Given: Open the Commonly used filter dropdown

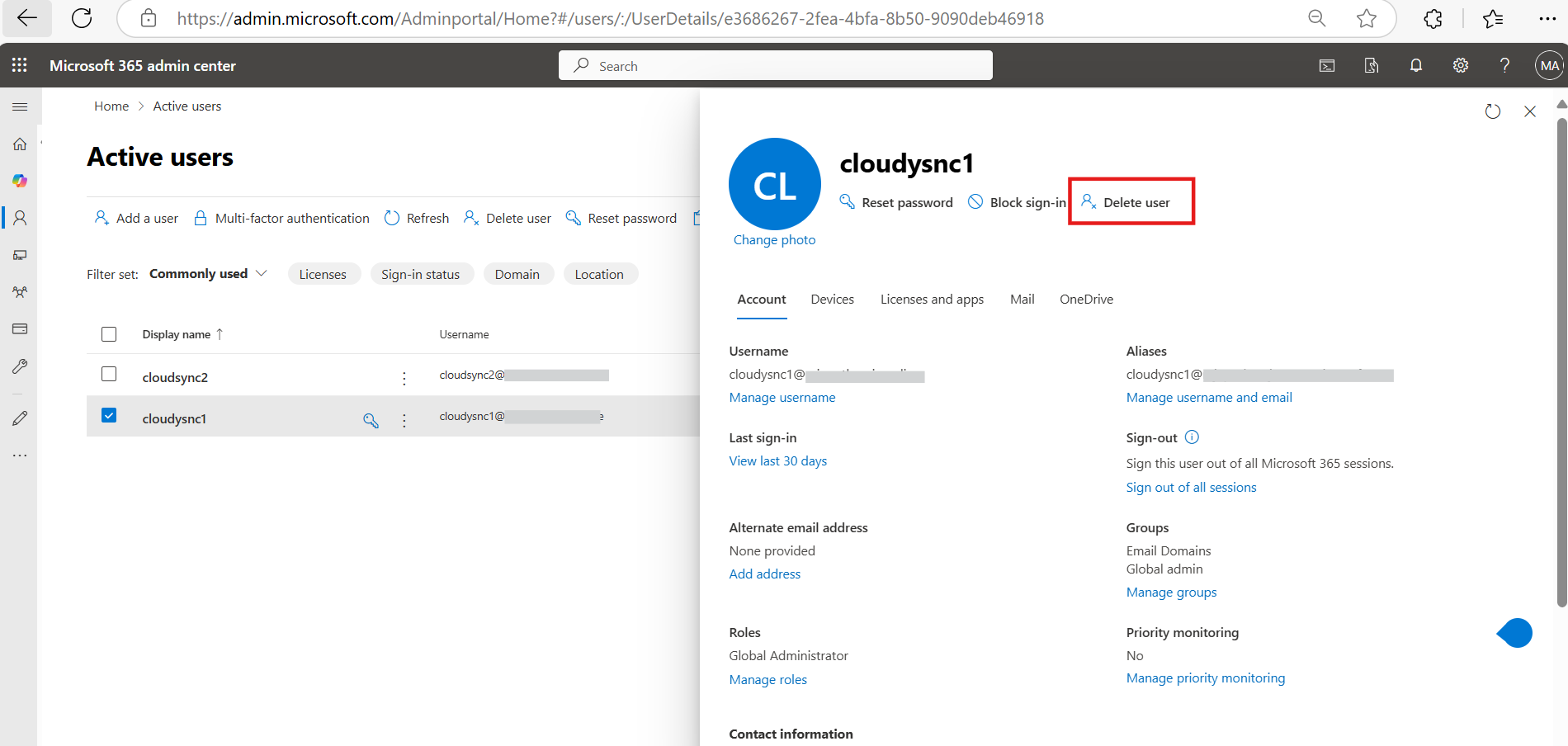Looking at the screenshot, I should click(x=207, y=273).
